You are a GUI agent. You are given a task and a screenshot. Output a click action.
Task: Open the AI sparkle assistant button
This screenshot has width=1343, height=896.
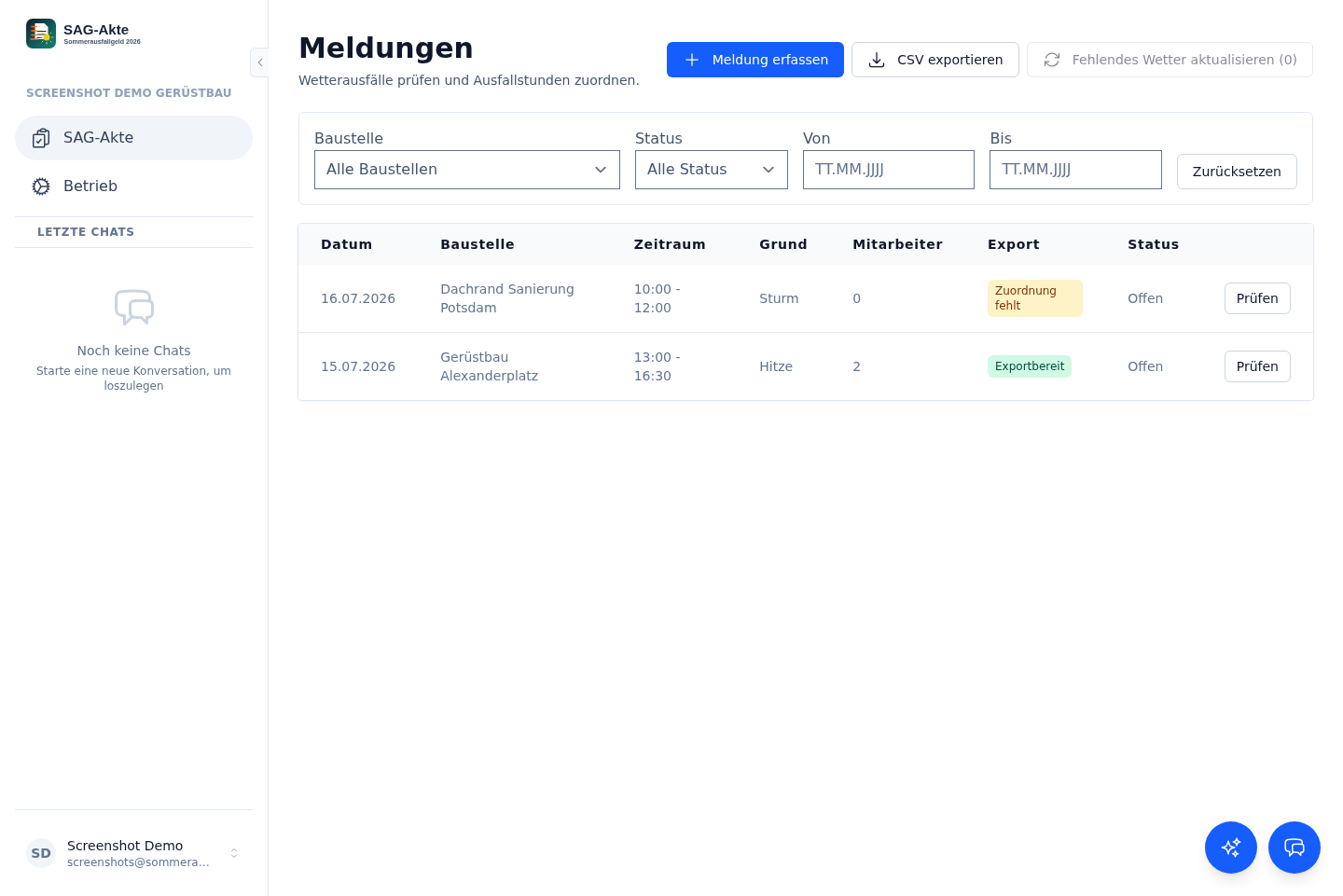pyautogui.click(x=1231, y=848)
